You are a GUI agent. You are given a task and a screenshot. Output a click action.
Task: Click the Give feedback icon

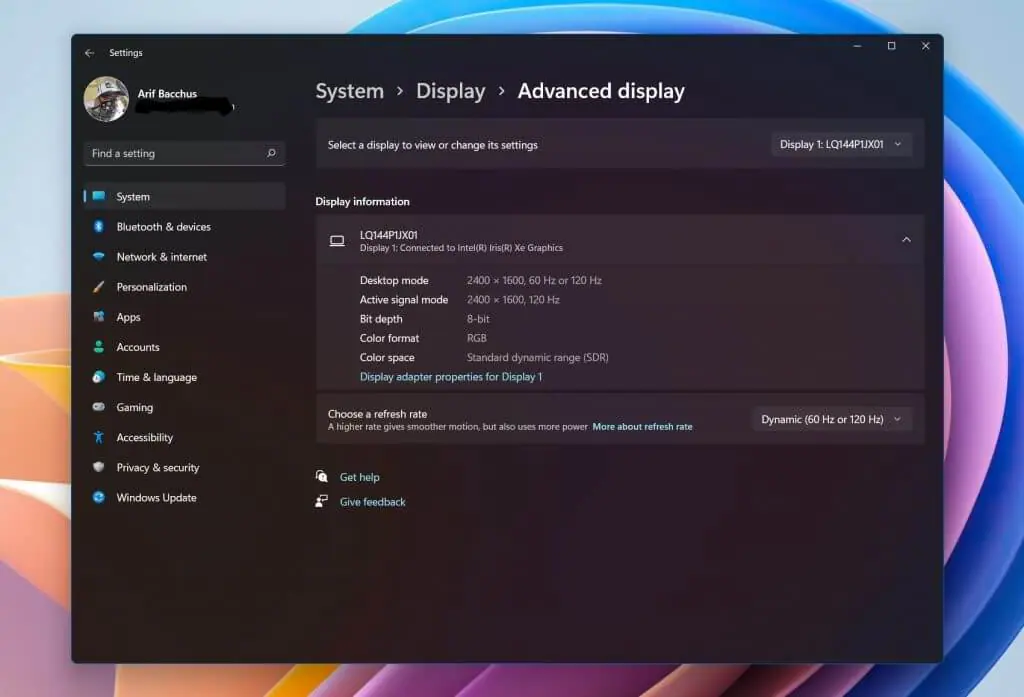321,501
